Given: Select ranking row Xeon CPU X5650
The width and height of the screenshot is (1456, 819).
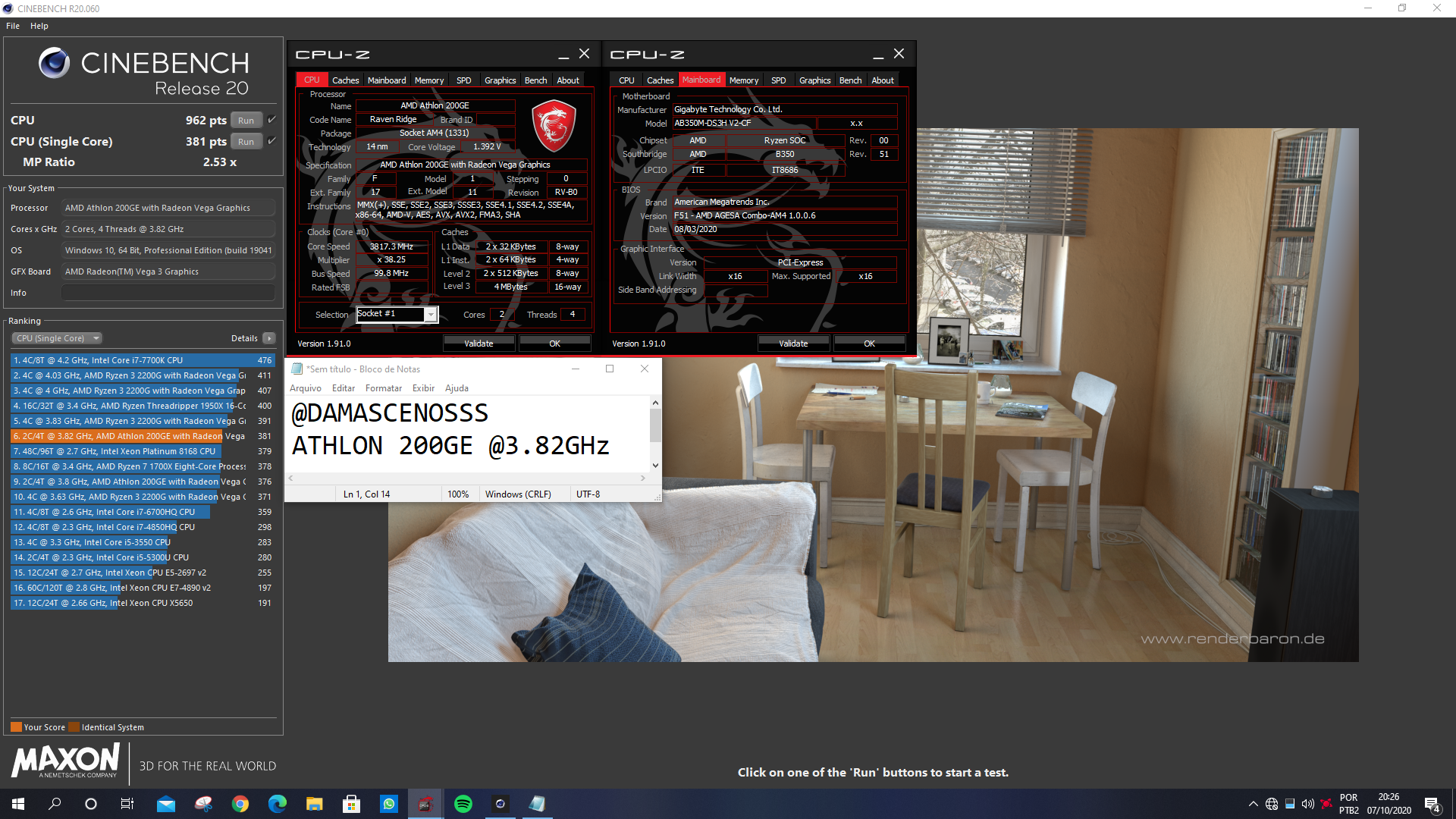Looking at the screenshot, I should coord(143,603).
